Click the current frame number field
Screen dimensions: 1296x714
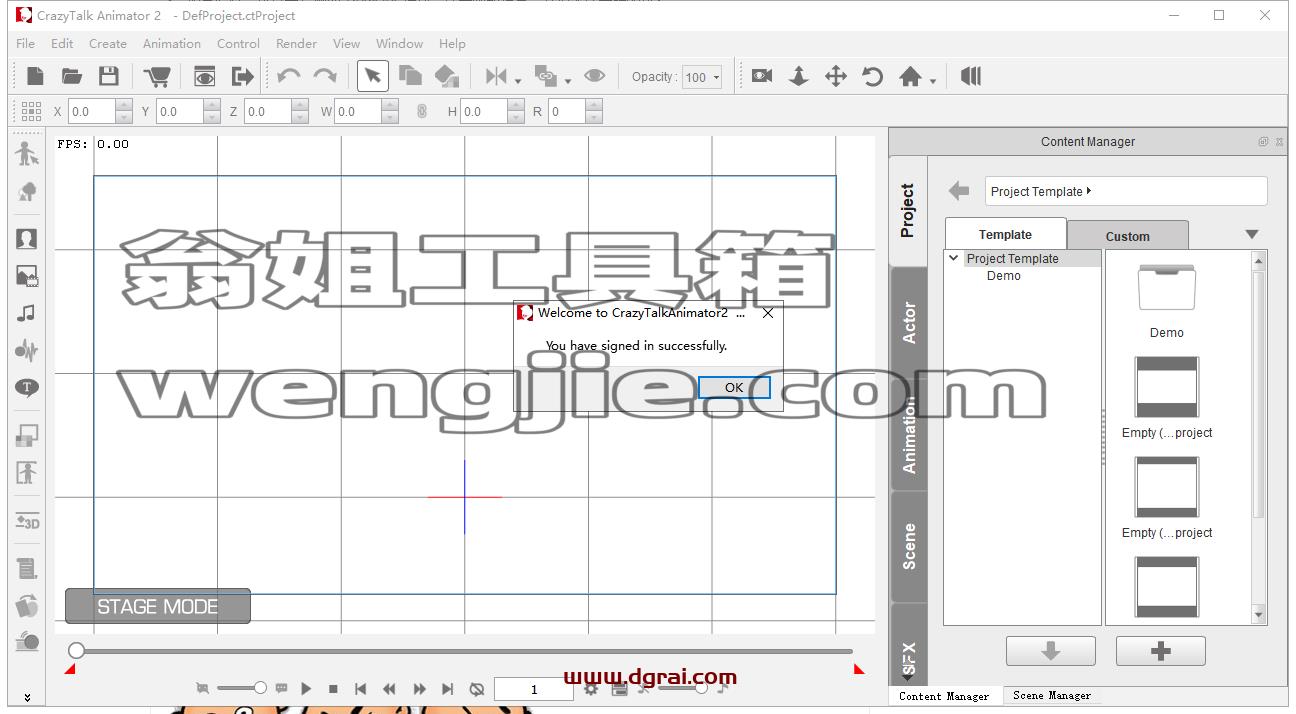534,689
